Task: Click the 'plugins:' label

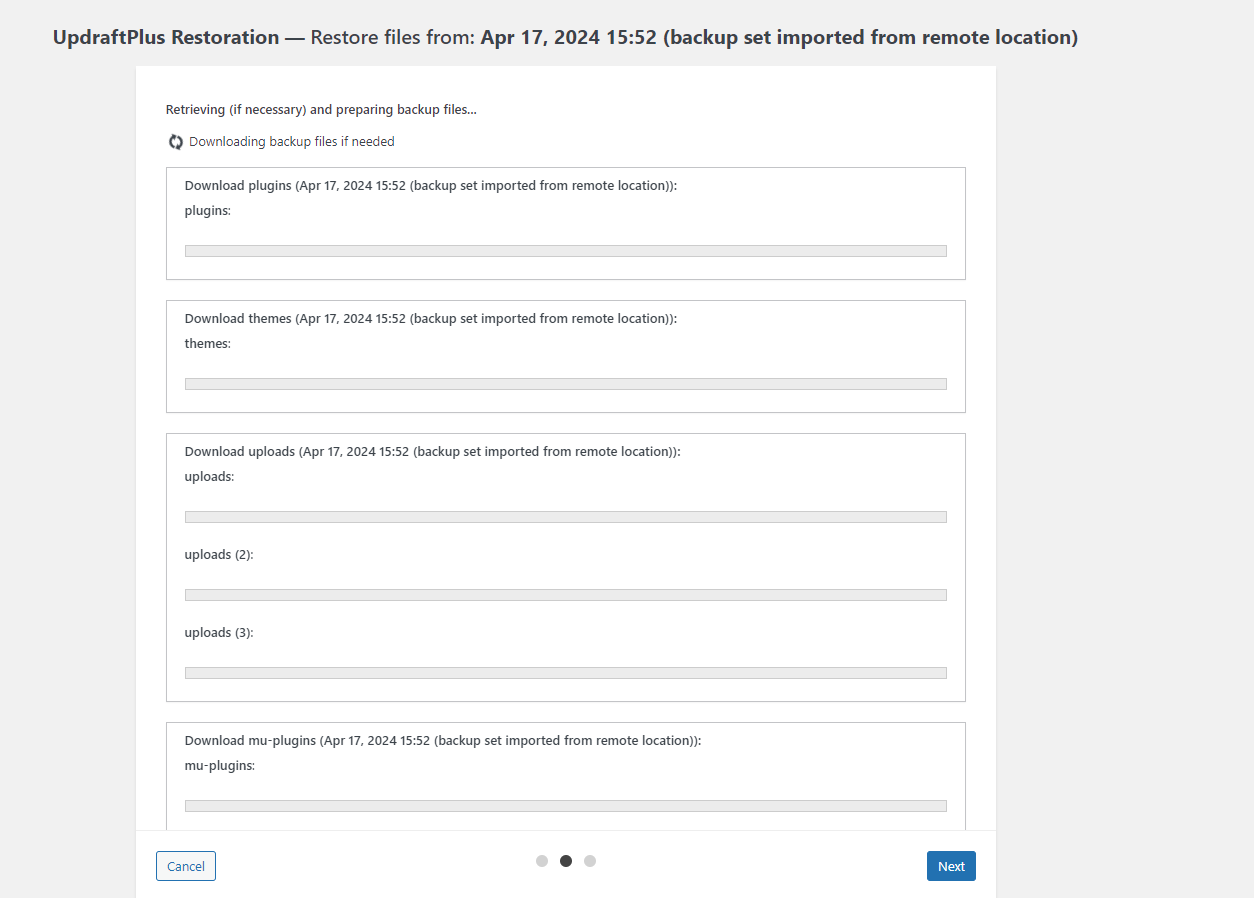Action: pos(208,211)
